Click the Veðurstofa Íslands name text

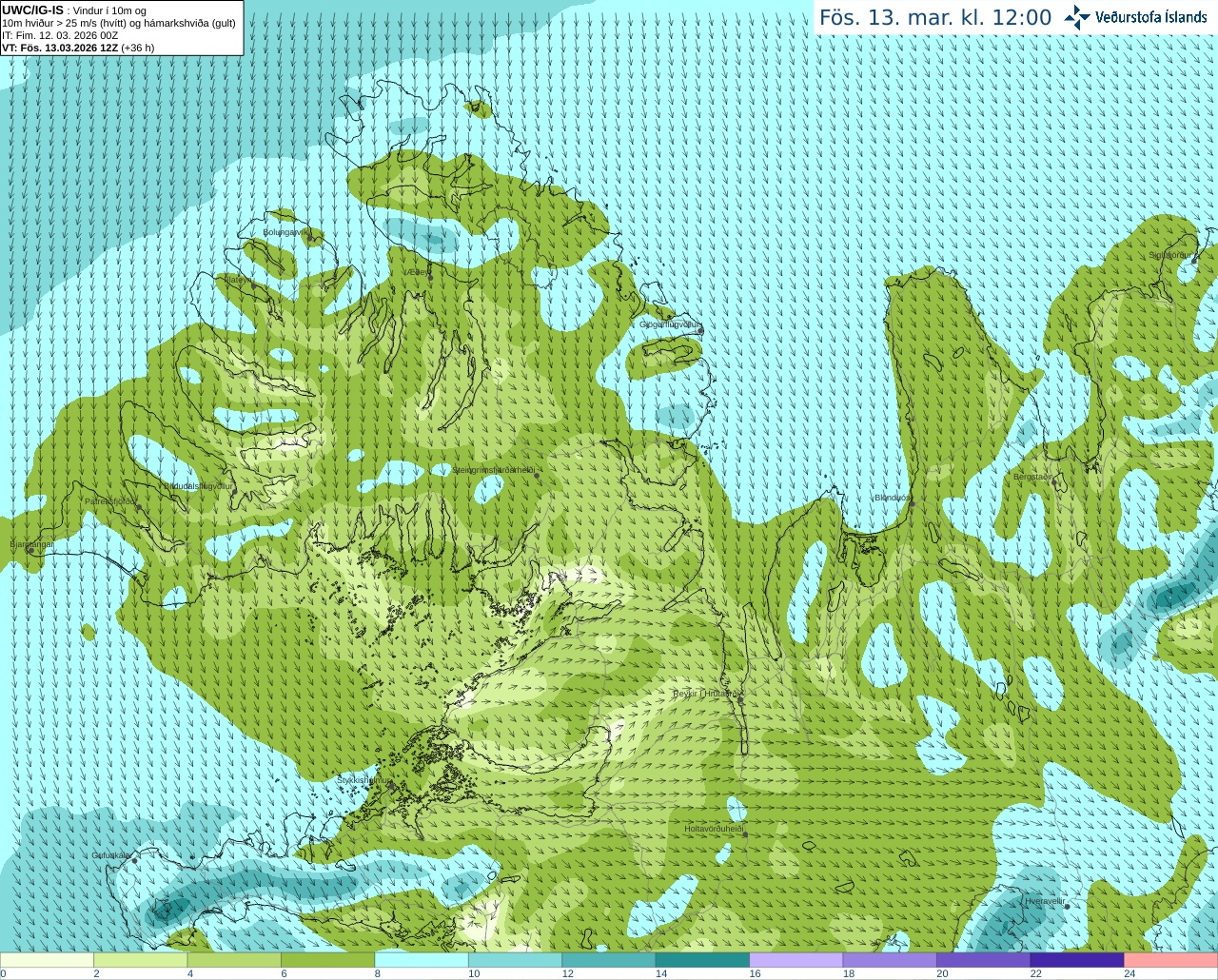[1150, 17]
